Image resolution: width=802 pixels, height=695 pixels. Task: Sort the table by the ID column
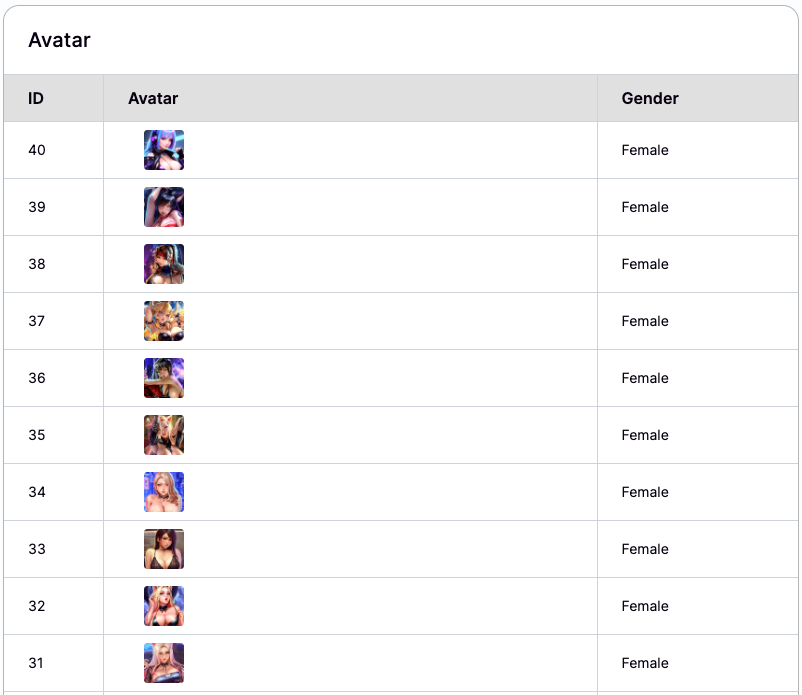point(37,98)
